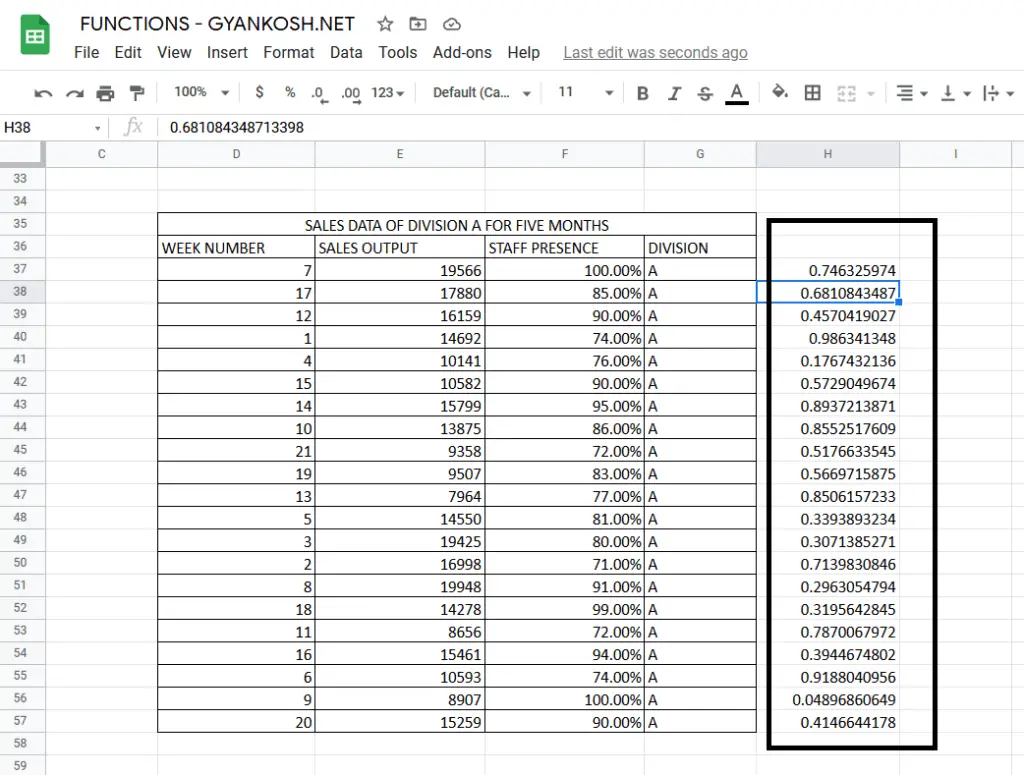Select the cell with value 0.04896860649
This screenshot has height=775, width=1024.
coord(827,699)
